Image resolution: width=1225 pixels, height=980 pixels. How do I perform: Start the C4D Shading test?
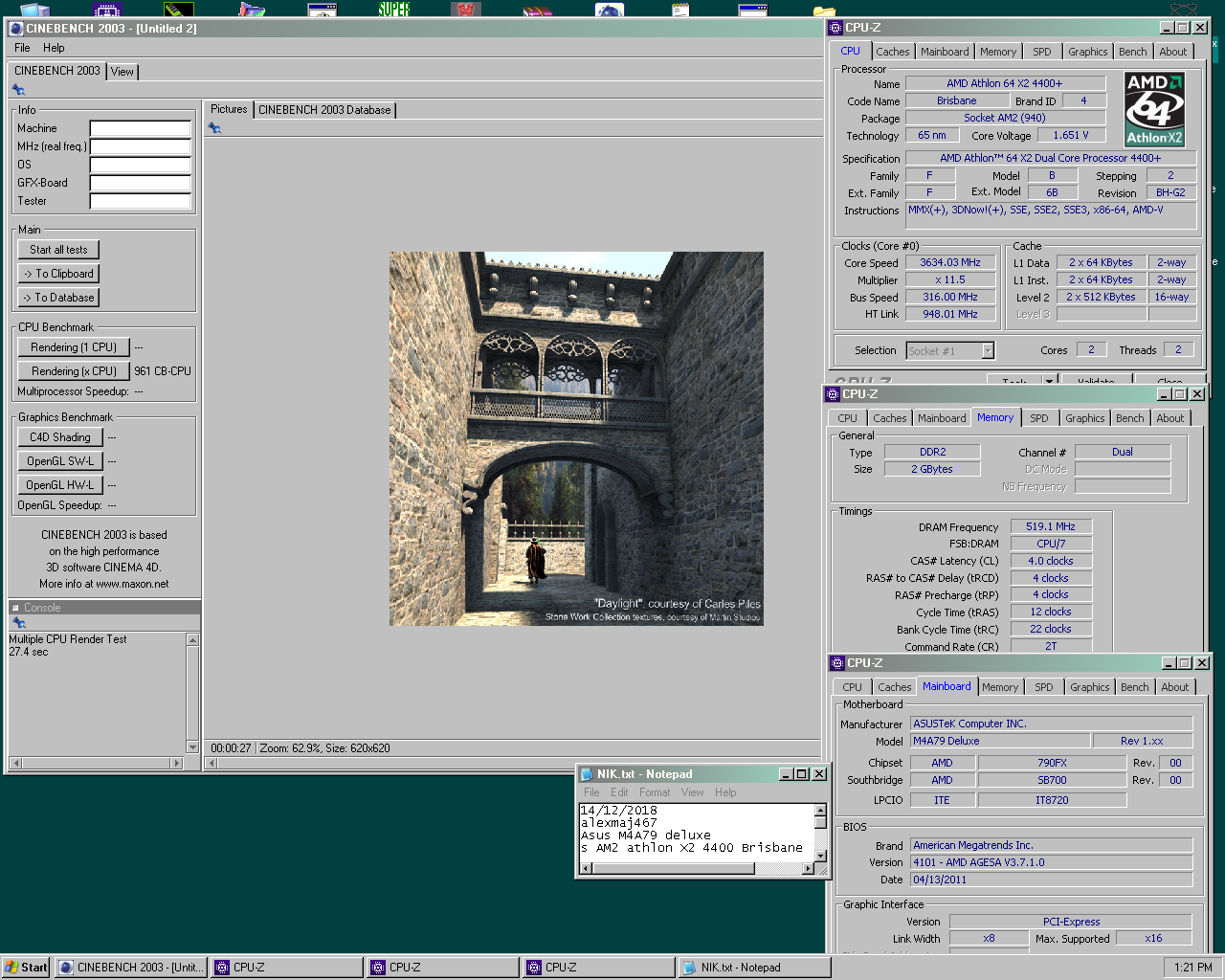[x=60, y=437]
